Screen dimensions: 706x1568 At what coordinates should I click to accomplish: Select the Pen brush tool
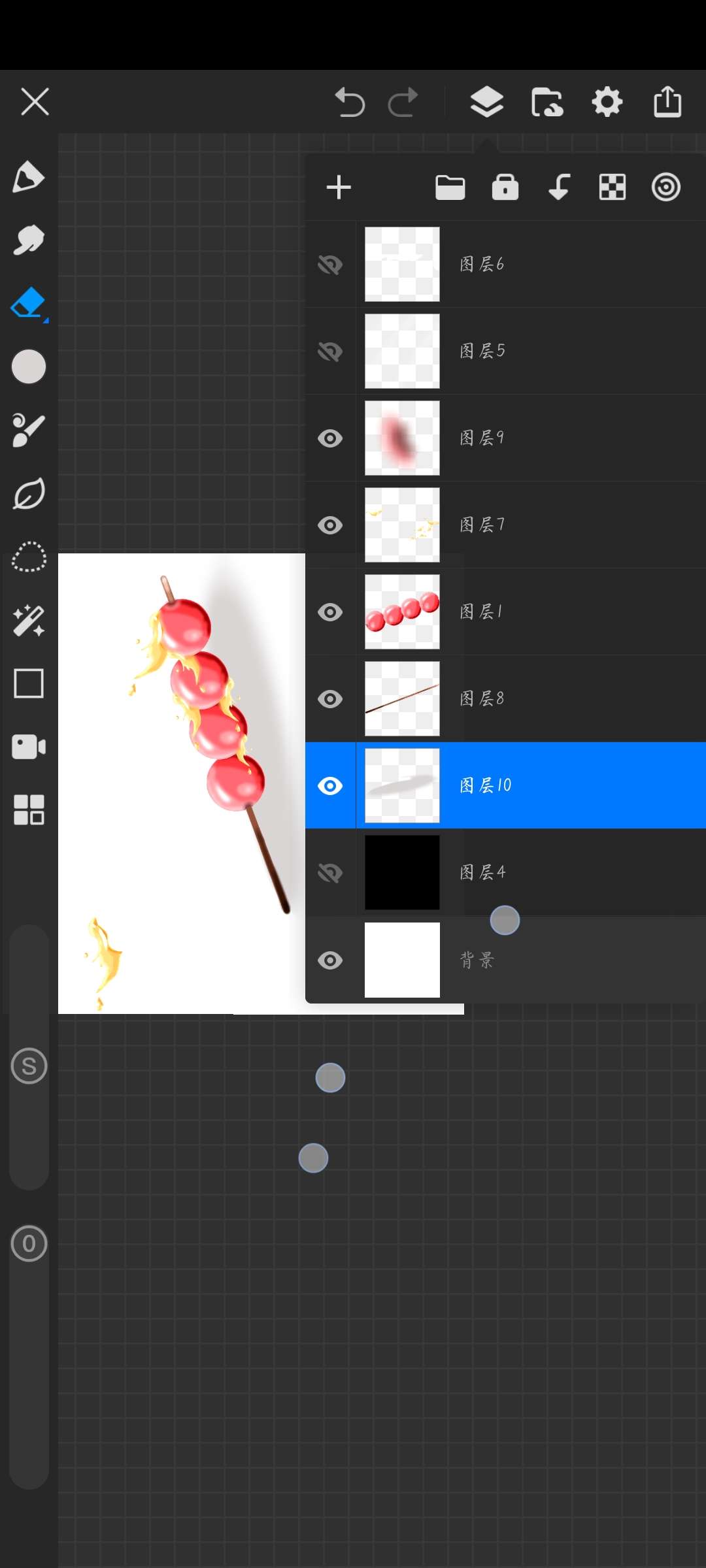click(x=28, y=177)
